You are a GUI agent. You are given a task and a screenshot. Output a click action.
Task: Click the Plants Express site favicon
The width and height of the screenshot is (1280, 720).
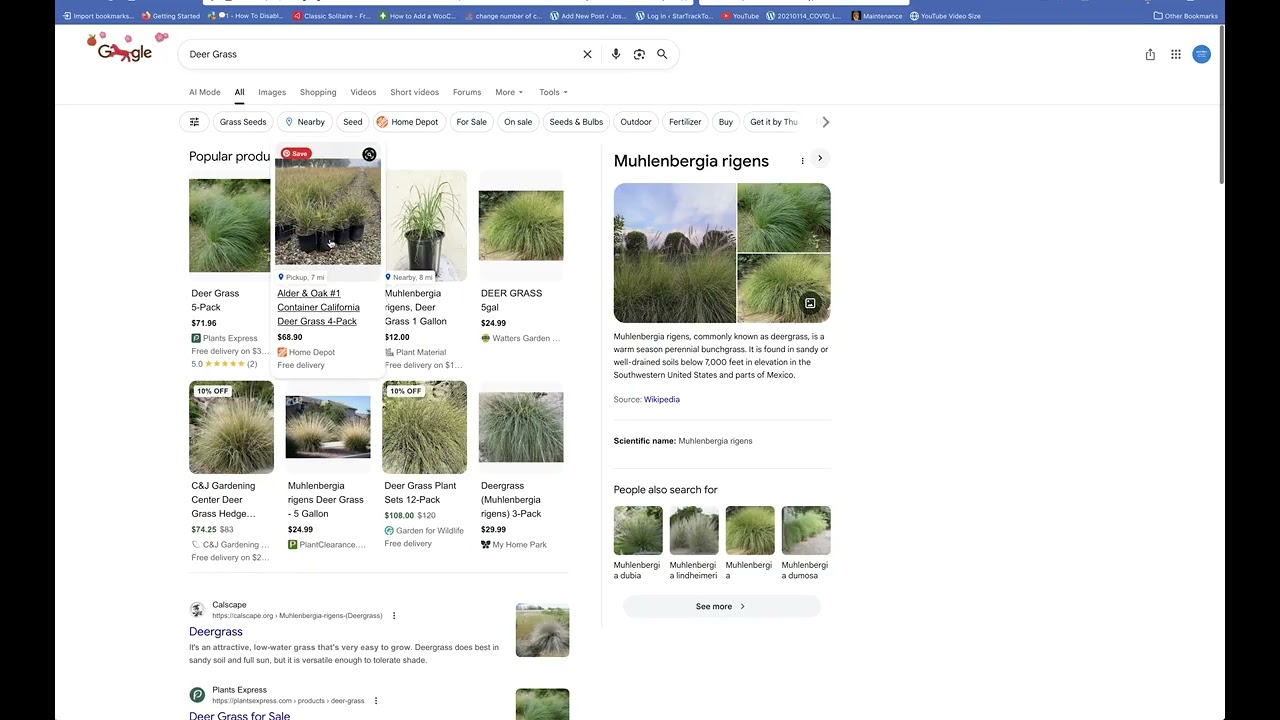click(197, 695)
